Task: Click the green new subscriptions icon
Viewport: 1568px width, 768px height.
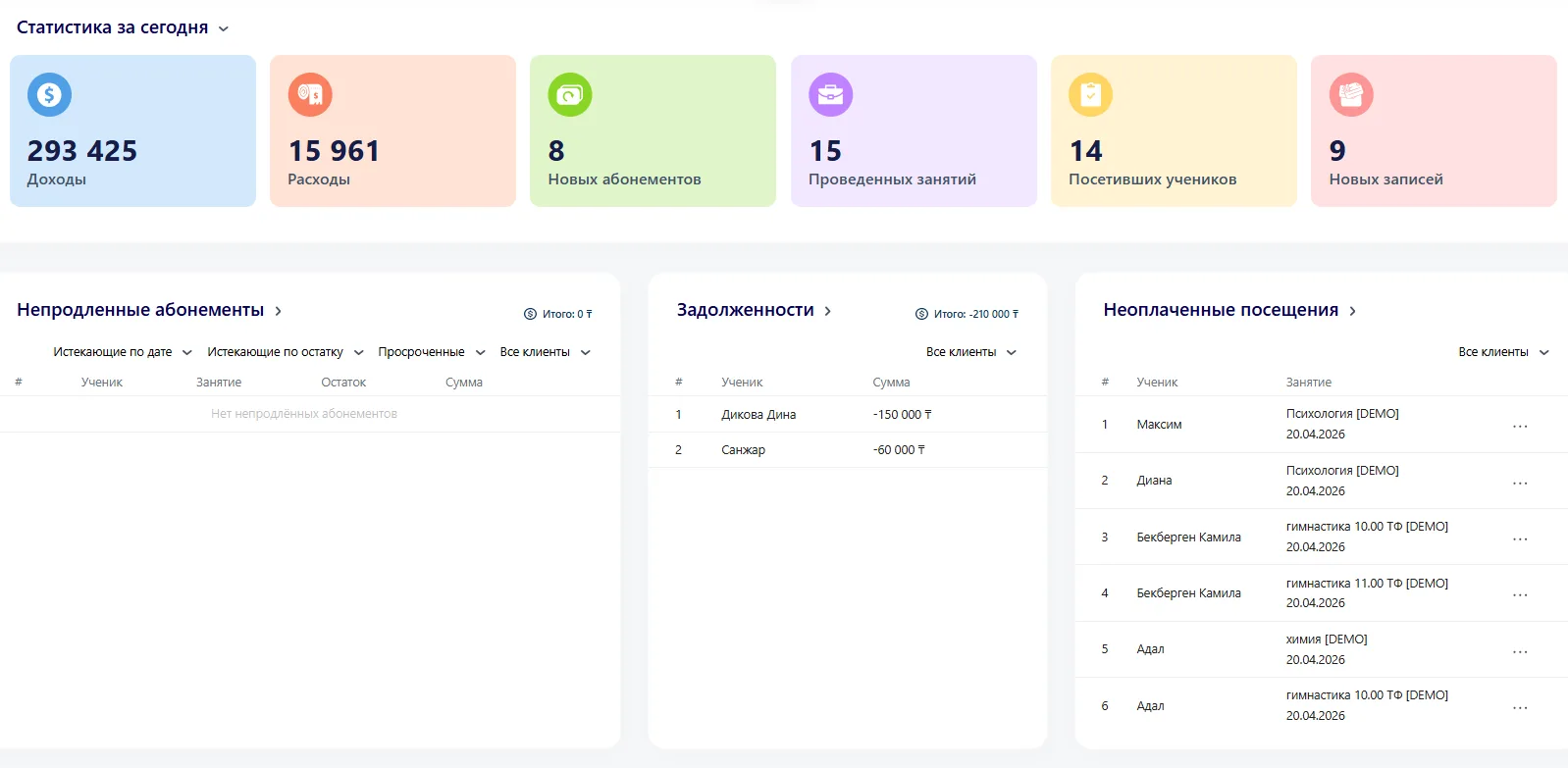Action: tap(570, 95)
